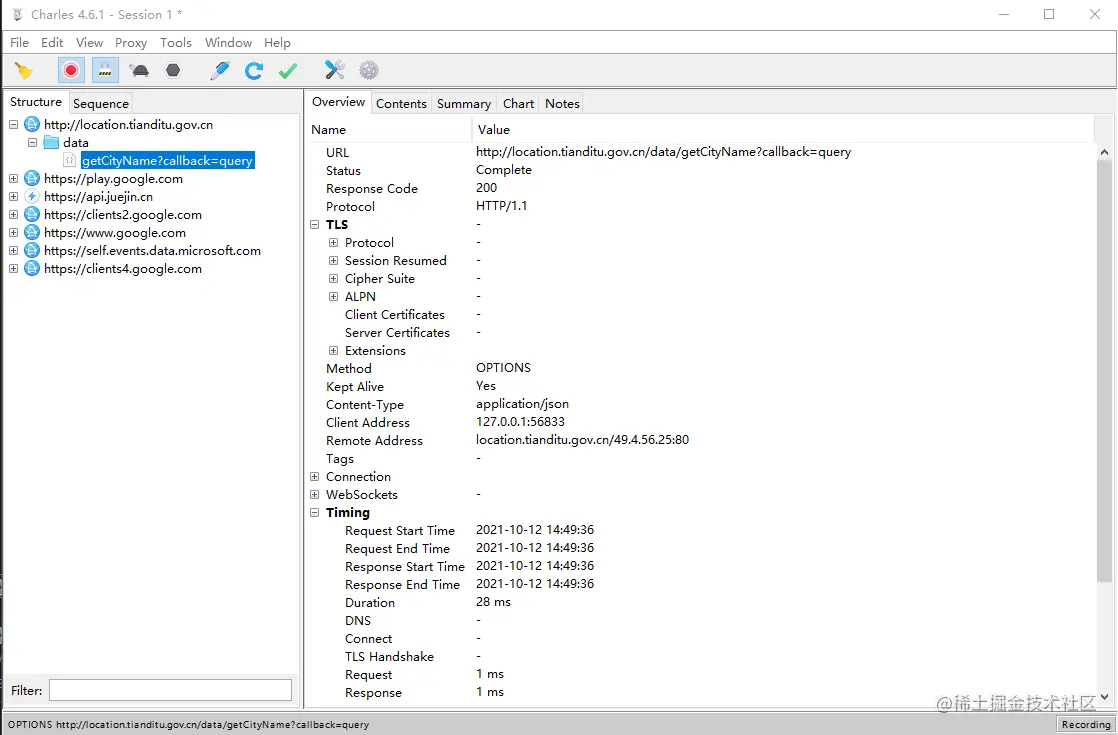Click the JSON file icon beside getCityName
1118x735 pixels.
click(x=70, y=160)
